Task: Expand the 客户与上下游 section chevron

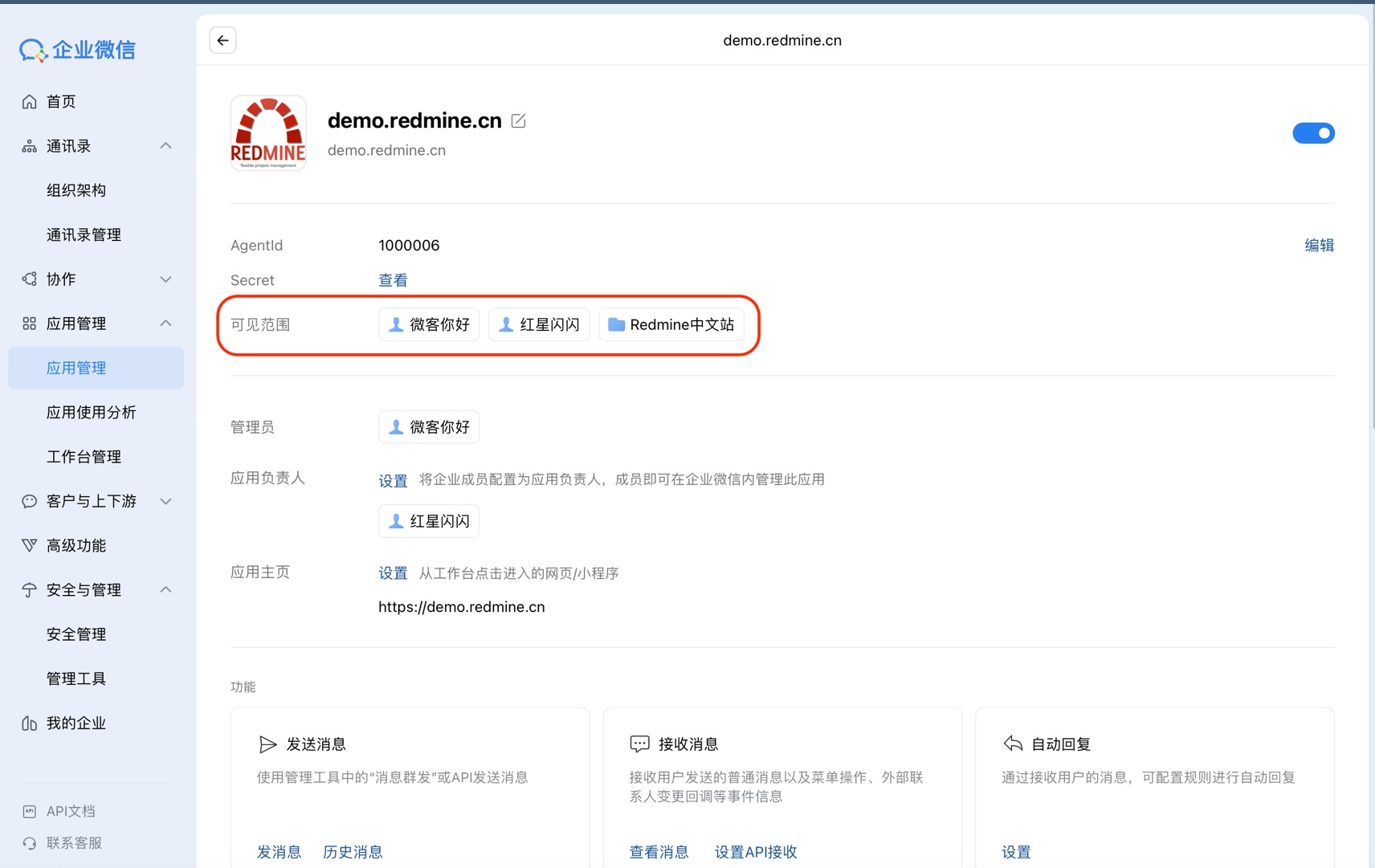Action: click(x=165, y=501)
